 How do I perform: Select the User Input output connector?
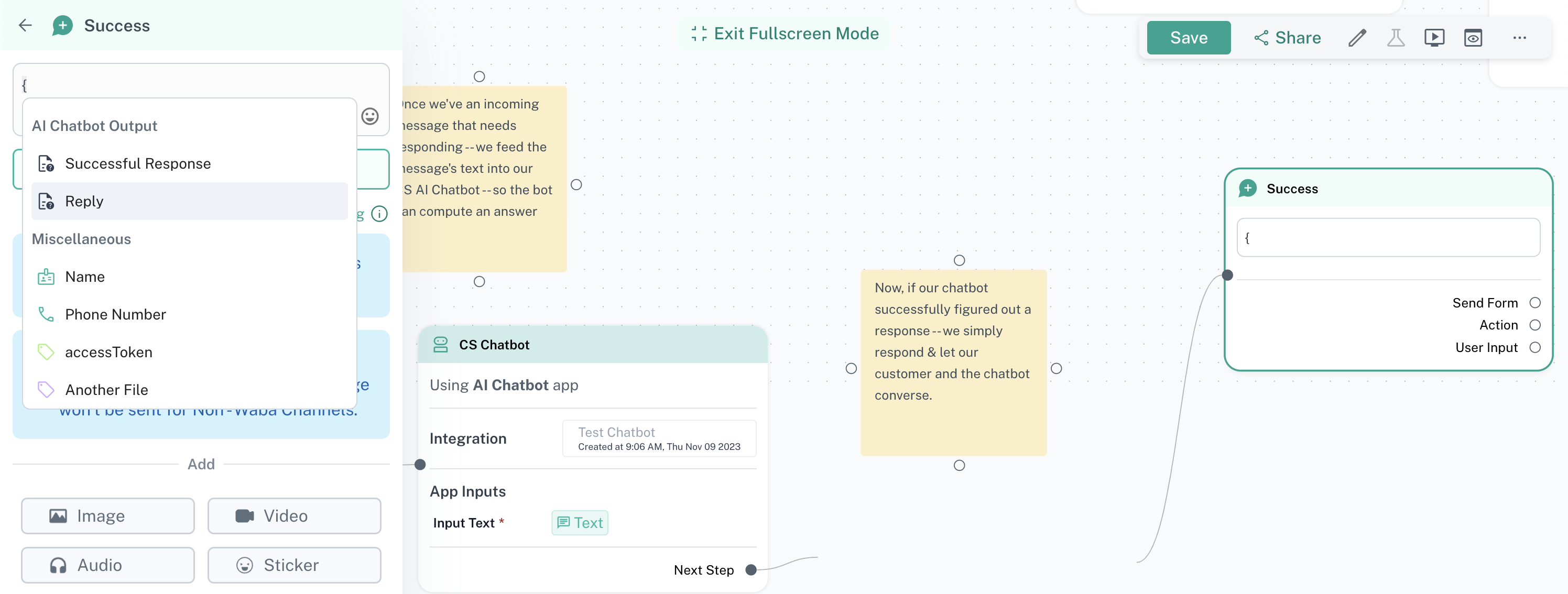tap(1535, 347)
